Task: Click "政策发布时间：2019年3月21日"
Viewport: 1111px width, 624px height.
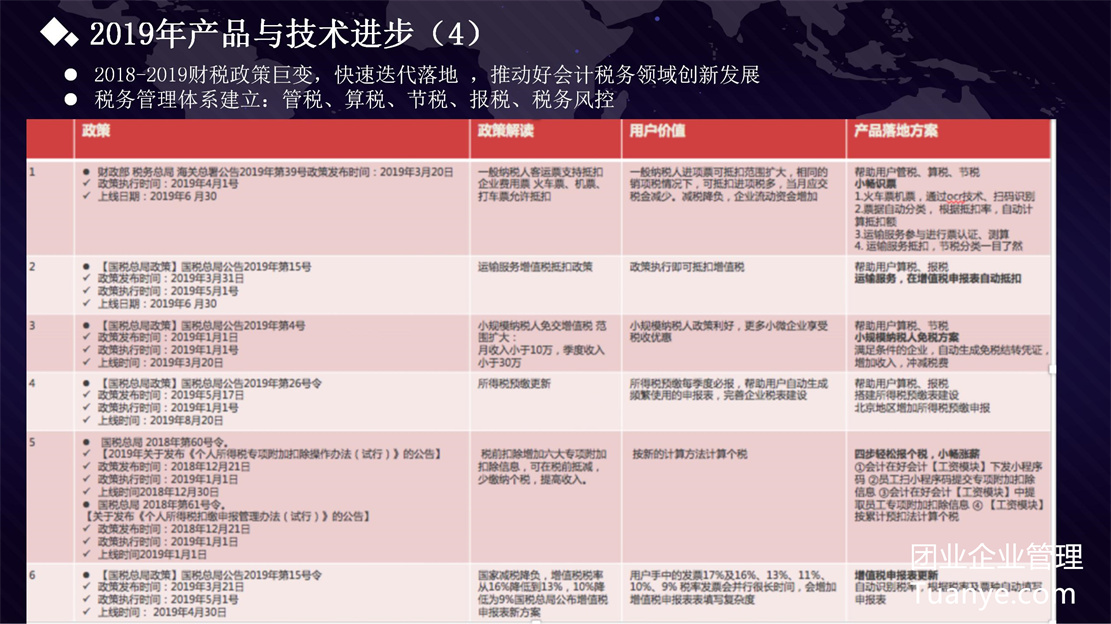Action: 171,587
